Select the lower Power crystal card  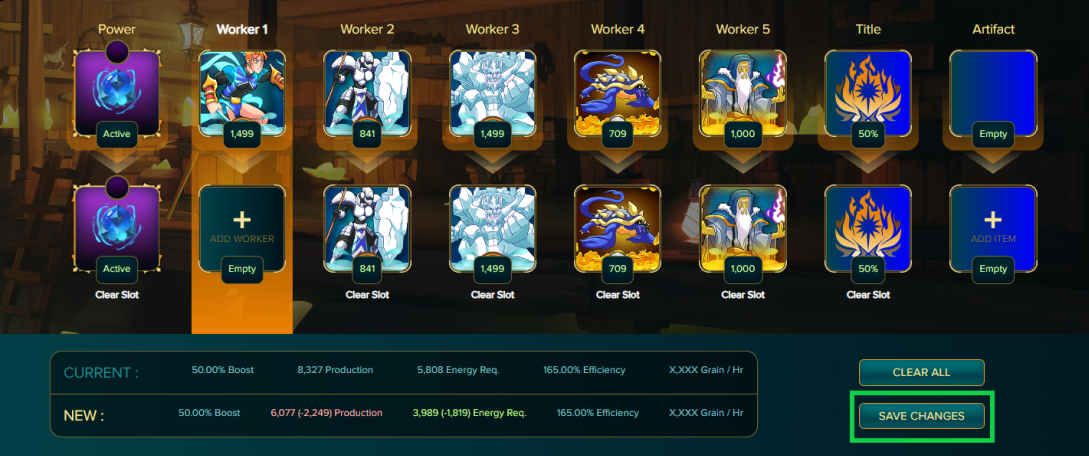[x=117, y=228]
